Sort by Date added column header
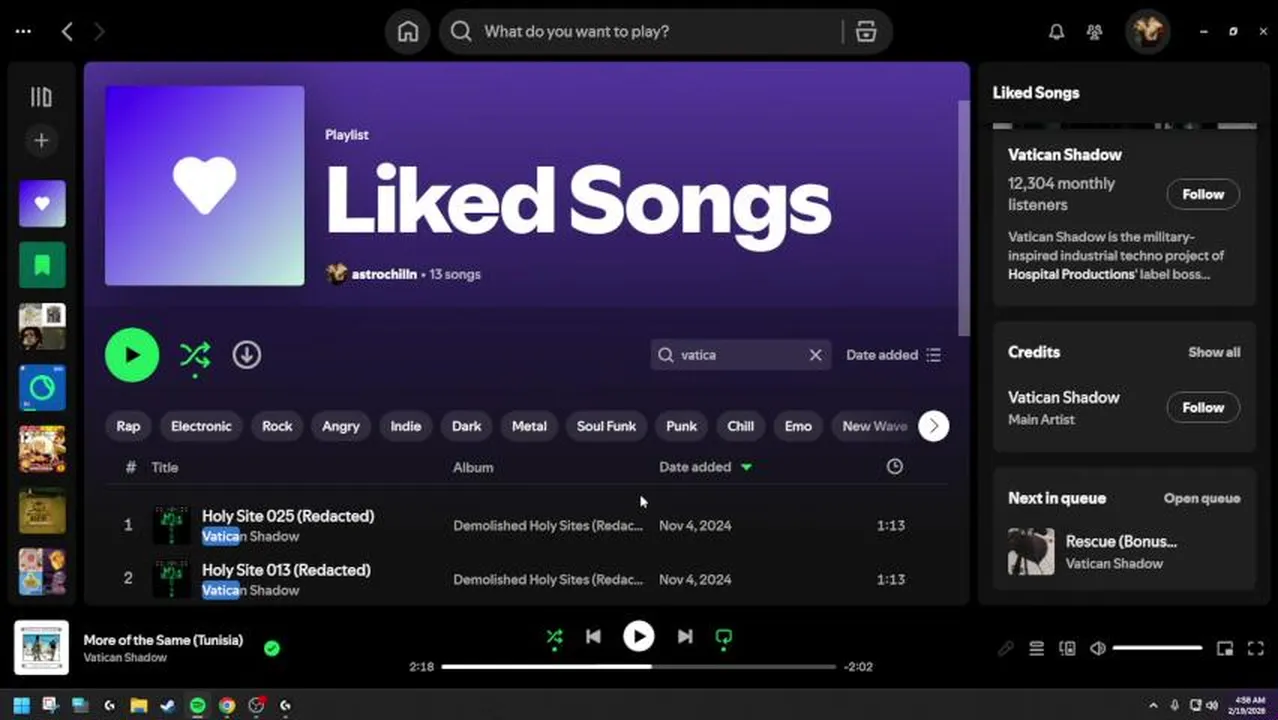 click(705, 467)
